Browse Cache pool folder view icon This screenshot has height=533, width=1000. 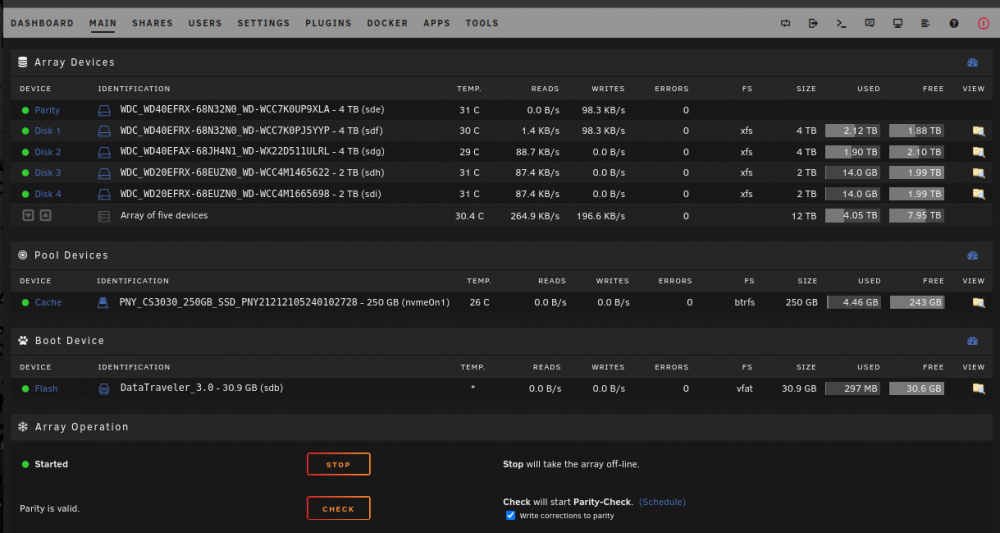tap(978, 302)
